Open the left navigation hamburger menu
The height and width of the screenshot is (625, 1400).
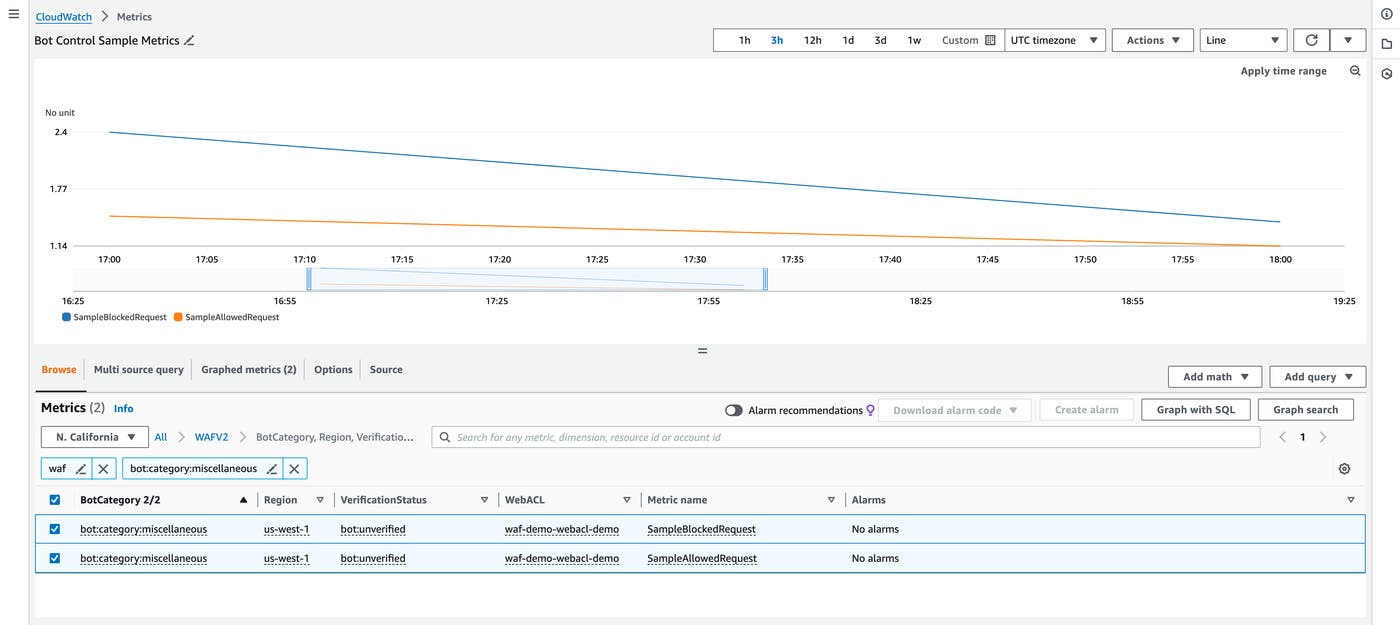coord(14,14)
